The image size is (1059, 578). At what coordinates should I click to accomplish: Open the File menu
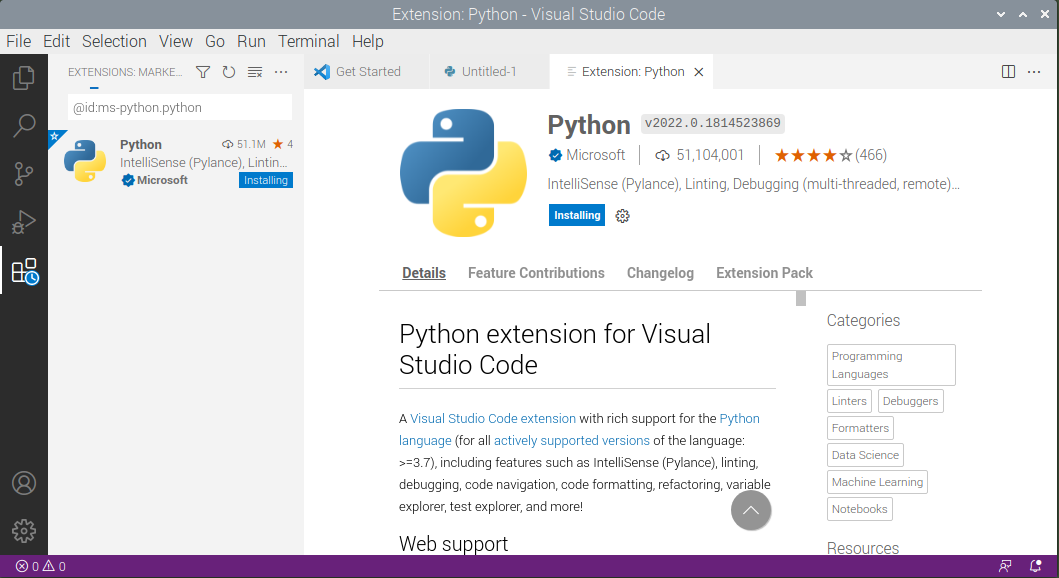pos(18,41)
